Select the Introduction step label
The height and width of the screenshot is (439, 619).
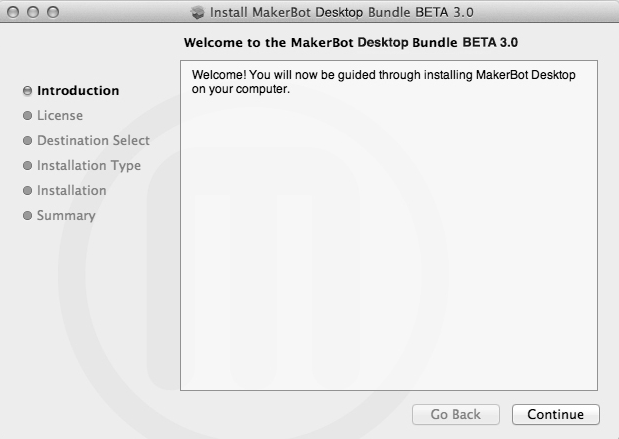78,91
